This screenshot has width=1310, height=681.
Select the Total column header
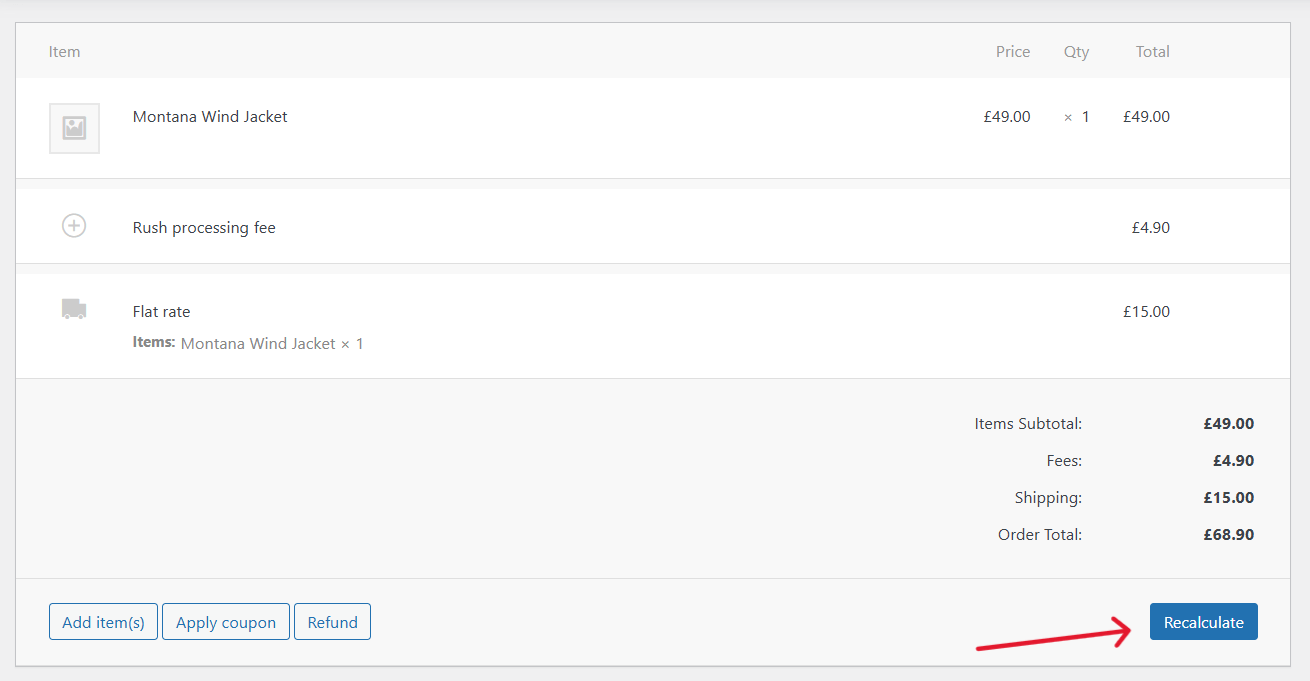pyautogui.click(x=1152, y=51)
